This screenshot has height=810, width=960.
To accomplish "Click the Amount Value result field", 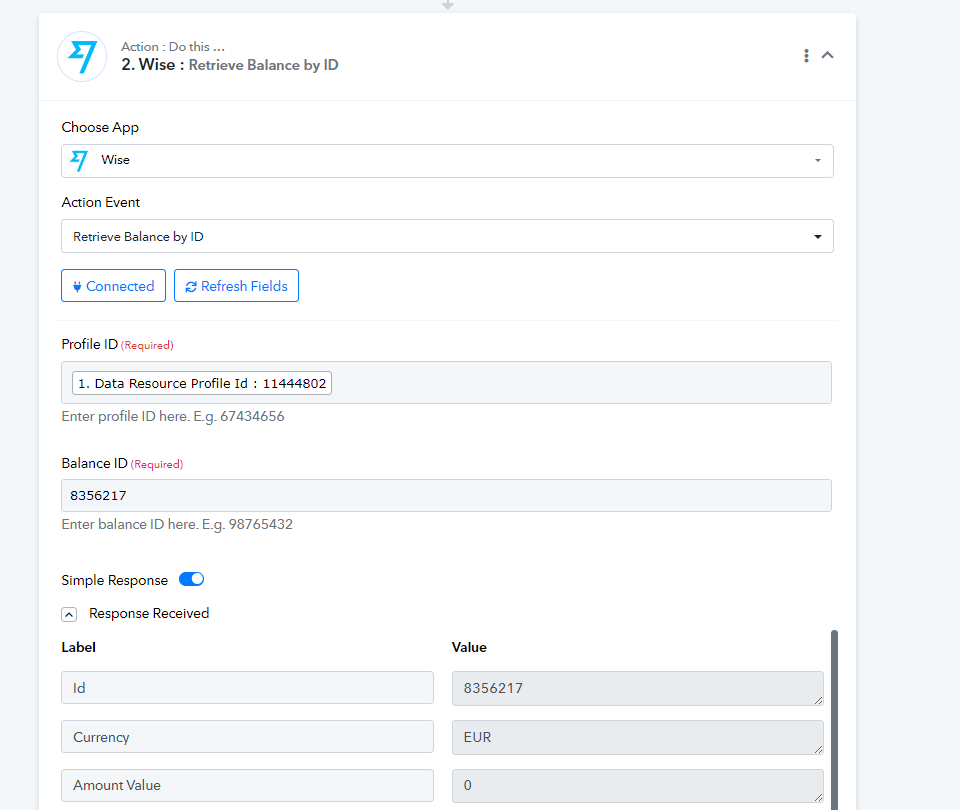I will tap(637, 785).
